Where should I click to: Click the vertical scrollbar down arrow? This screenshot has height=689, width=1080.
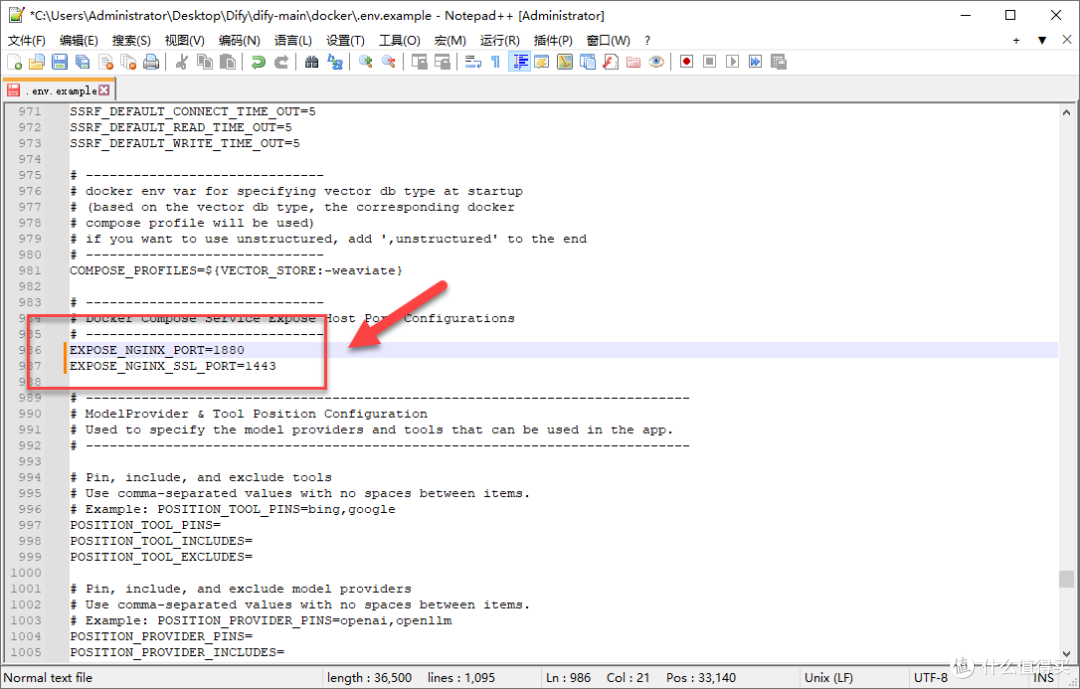tap(1066, 653)
